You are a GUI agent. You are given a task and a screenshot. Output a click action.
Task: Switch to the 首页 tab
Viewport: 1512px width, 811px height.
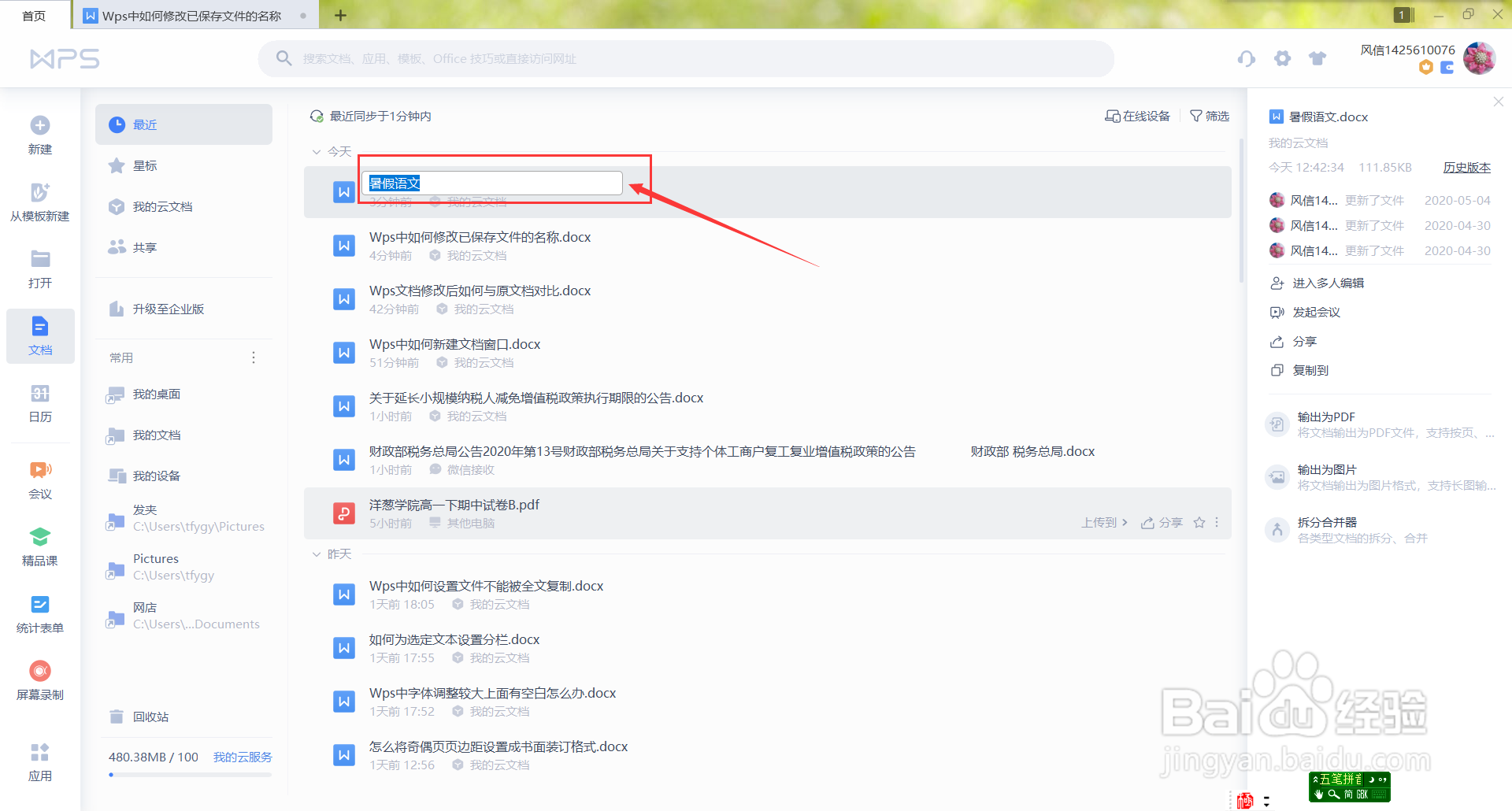(34, 14)
